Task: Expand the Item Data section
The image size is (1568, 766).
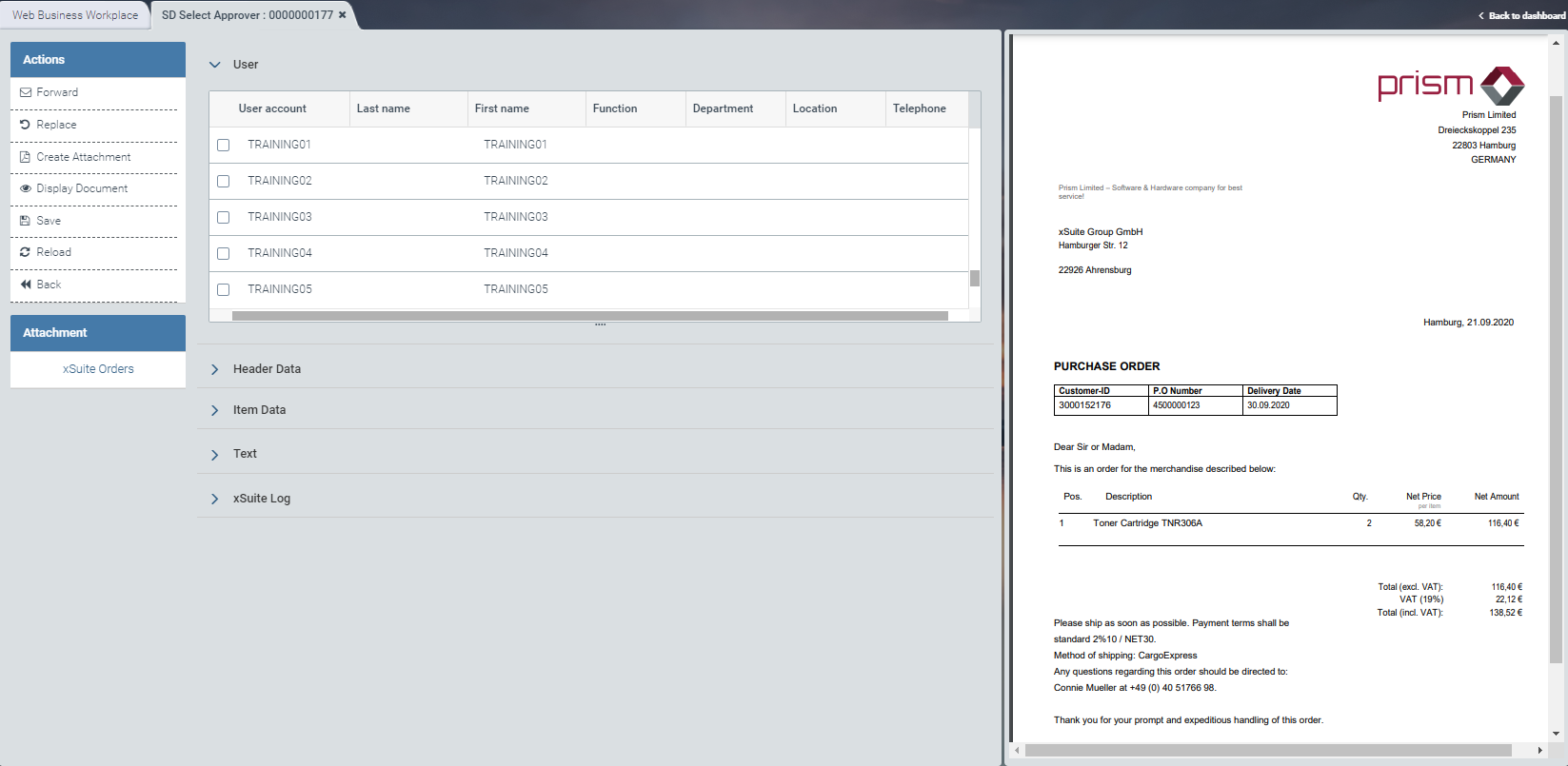Action: 215,410
